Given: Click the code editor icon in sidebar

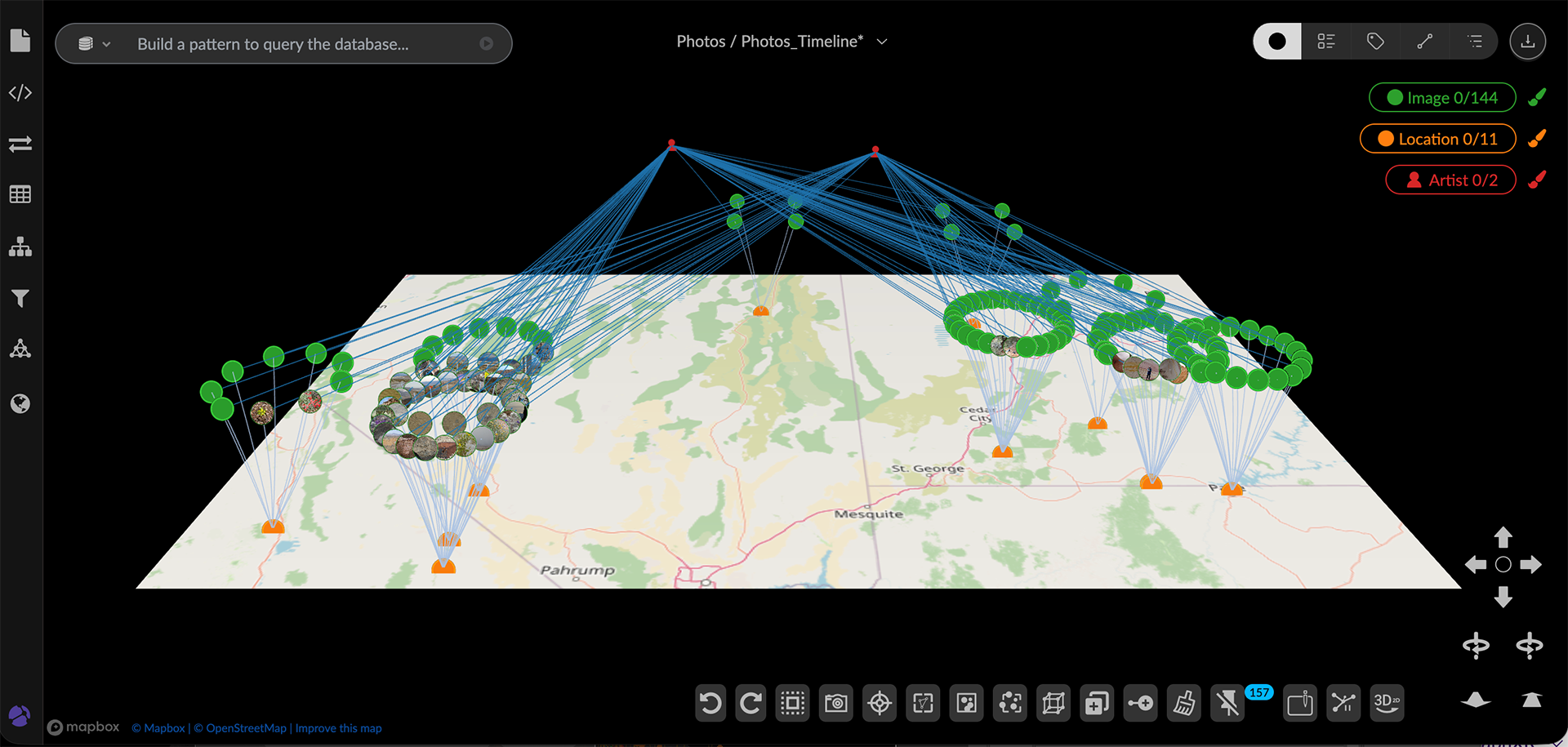Looking at the screenshot, I should 20,93.
